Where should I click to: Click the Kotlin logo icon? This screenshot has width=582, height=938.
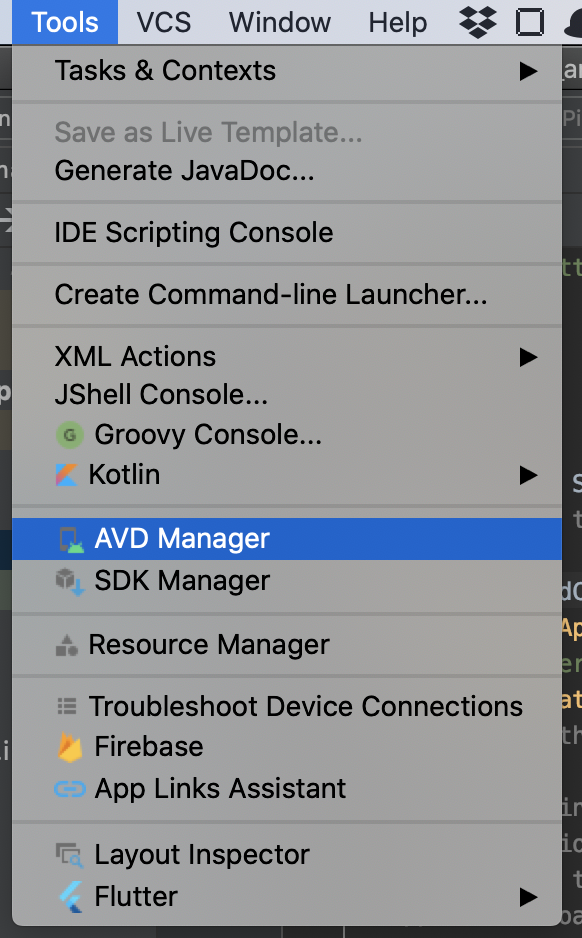click(66, 475)
